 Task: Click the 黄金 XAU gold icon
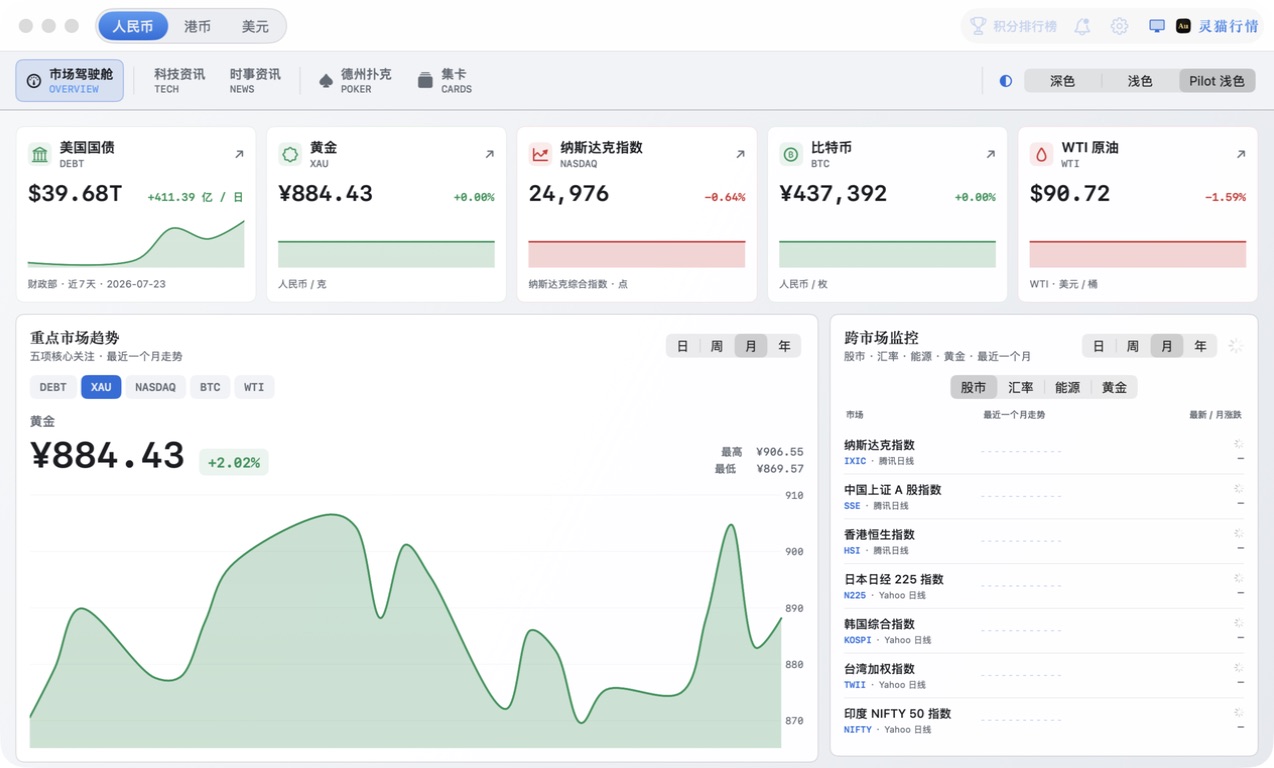coord(290,154)
